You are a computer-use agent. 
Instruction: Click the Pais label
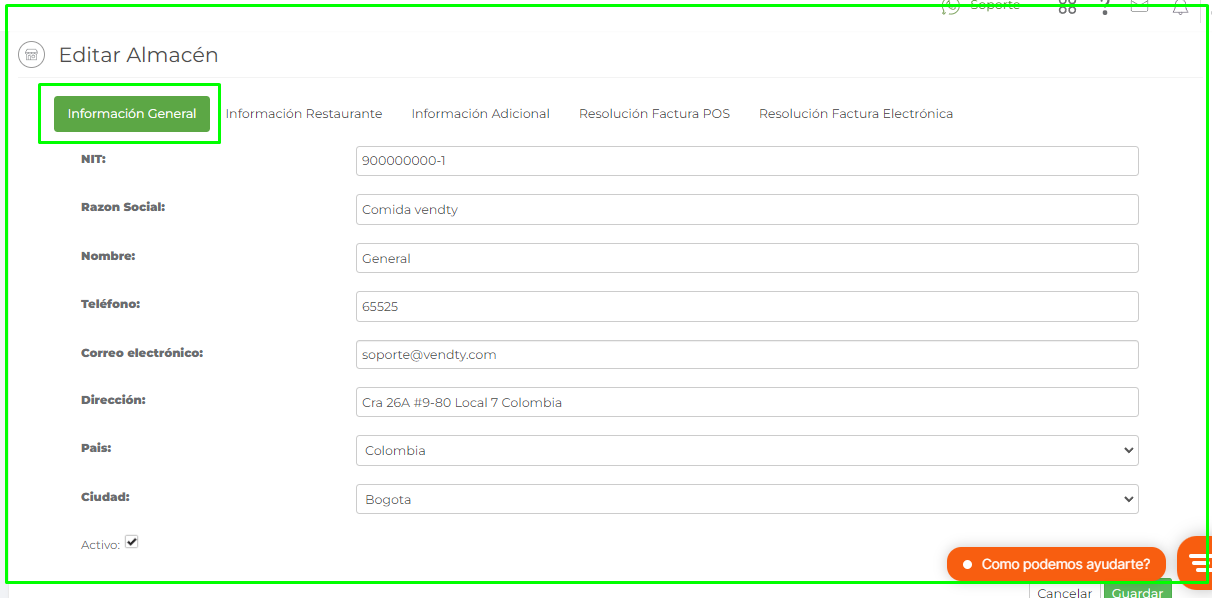pyautogui.click(x=96, y=448)
